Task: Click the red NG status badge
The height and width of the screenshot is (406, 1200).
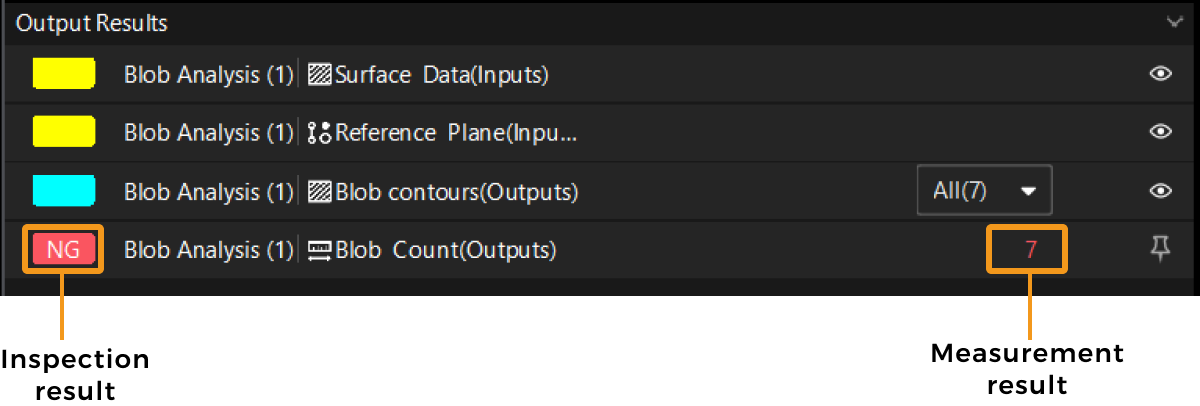Action: [x=64, y=250]
